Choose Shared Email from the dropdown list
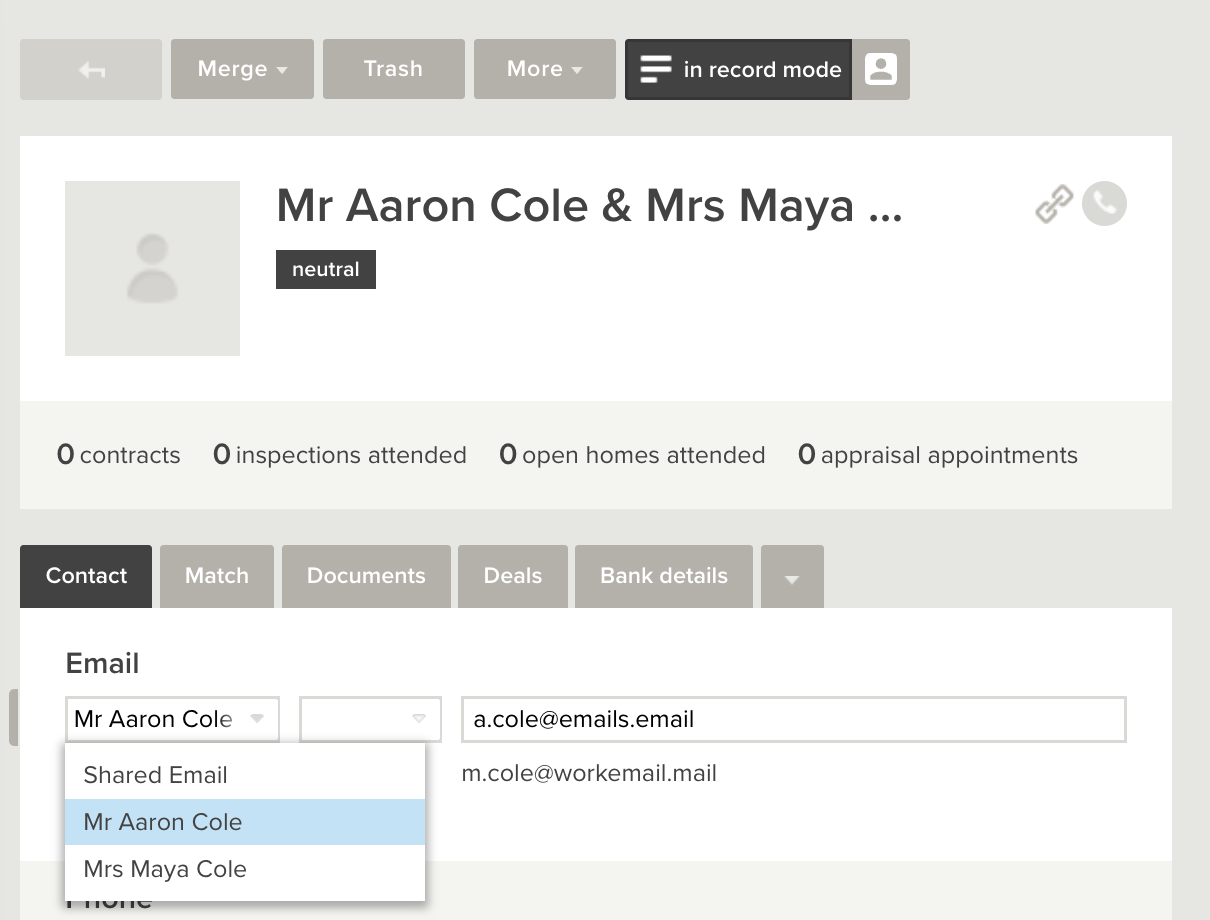 coord(245,775)
